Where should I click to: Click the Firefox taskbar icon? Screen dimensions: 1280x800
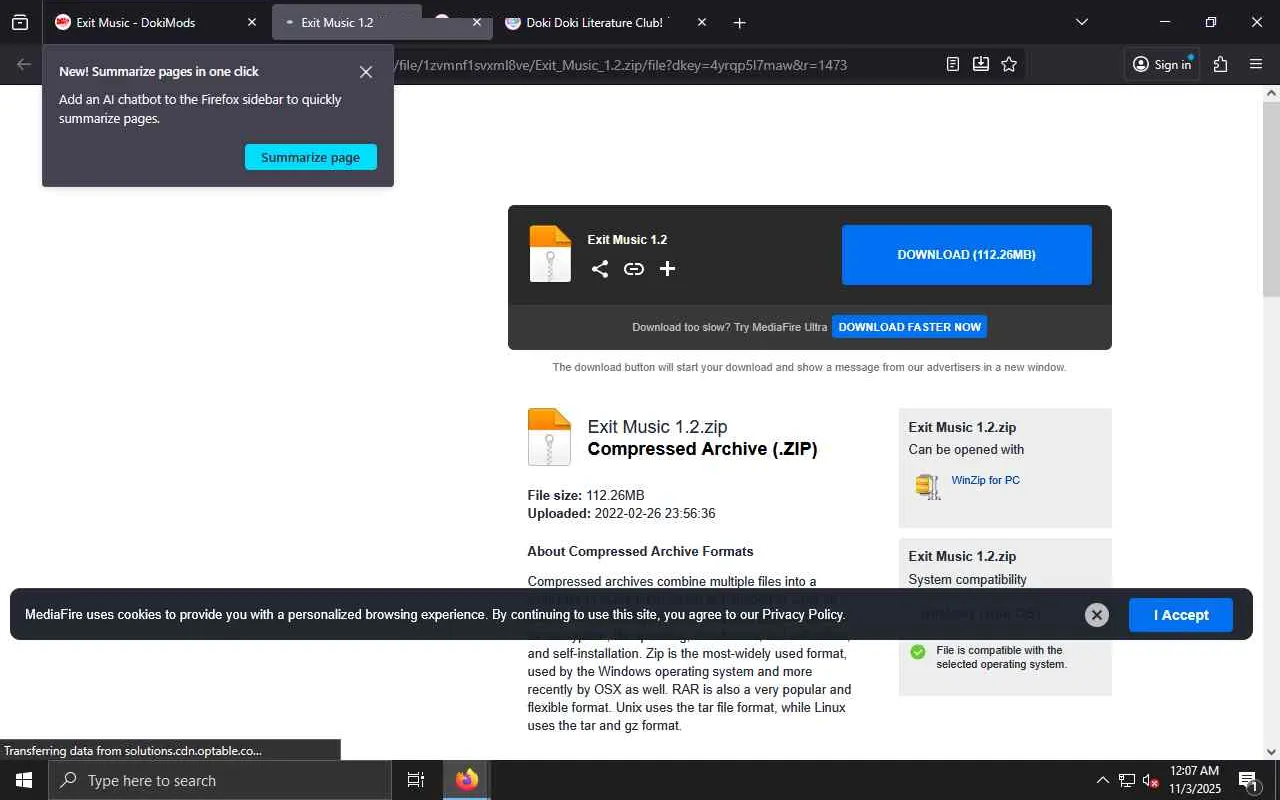click(x=467, y=780)
